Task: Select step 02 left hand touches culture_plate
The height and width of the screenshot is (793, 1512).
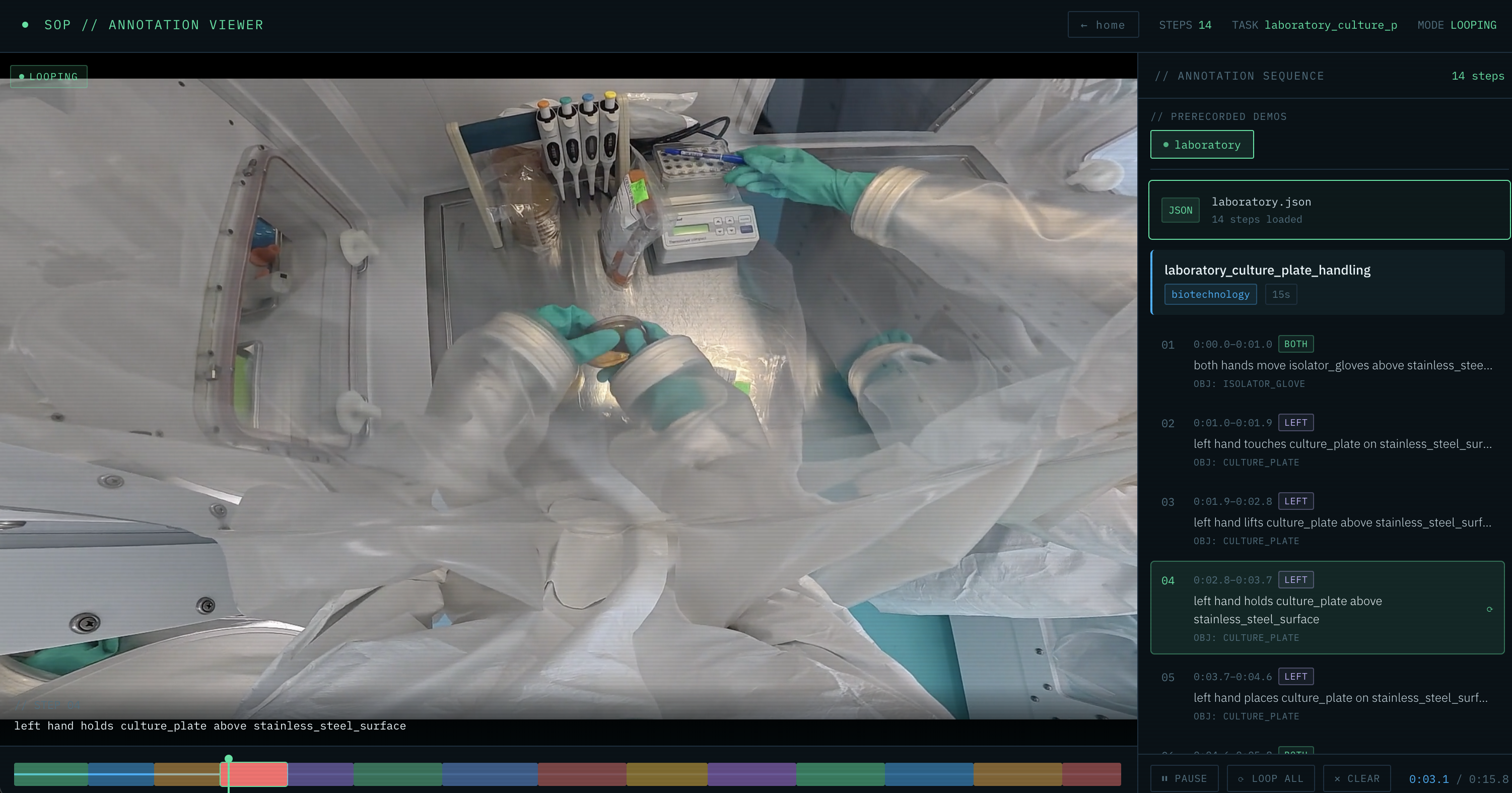Action: (x=1328, y=442)
